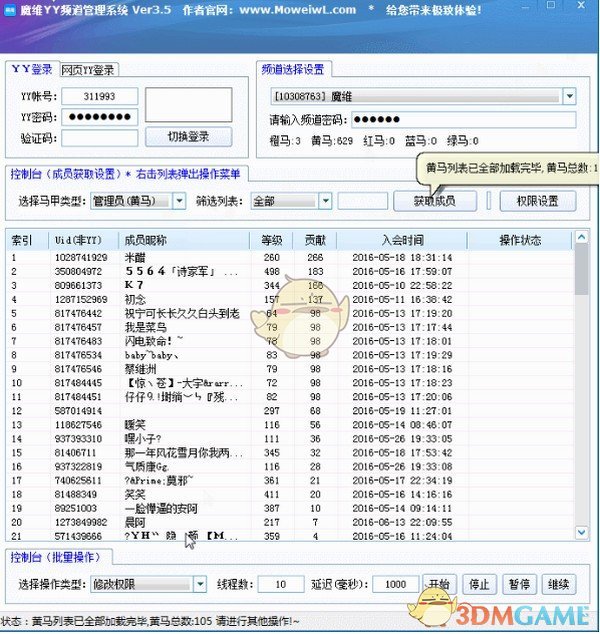The height and width of the screenshot is (634, 600).
Task: Select row nickname 黎维洲
Action: pos(290,369)
